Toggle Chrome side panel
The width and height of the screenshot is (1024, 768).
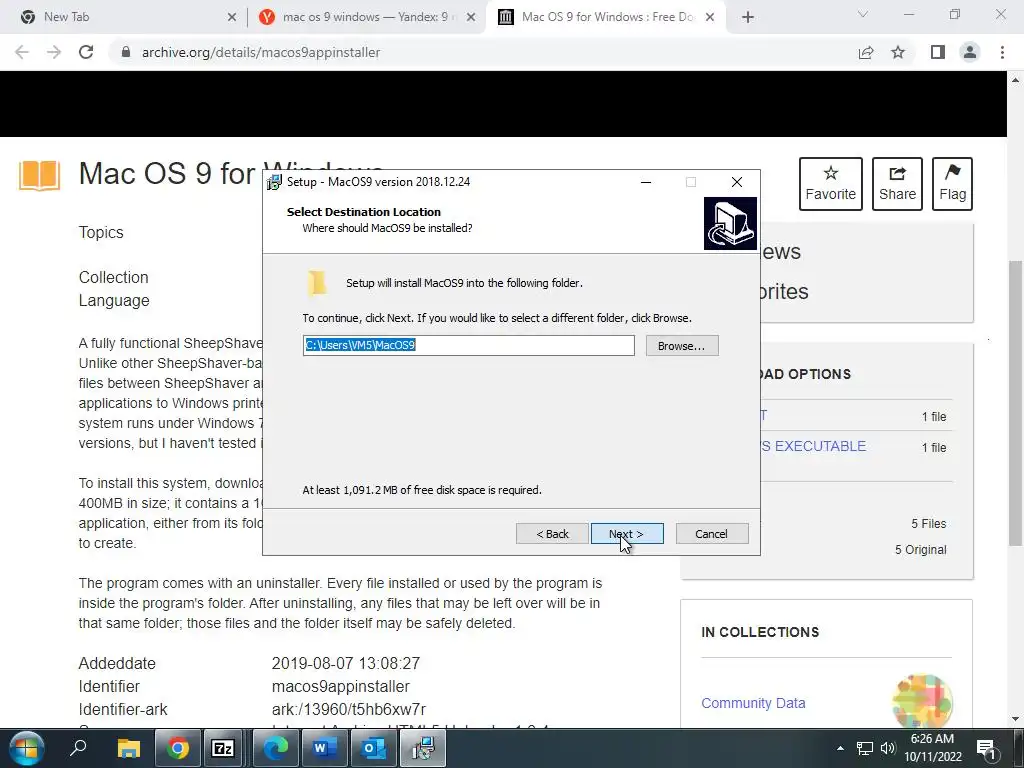pos(938,52)
